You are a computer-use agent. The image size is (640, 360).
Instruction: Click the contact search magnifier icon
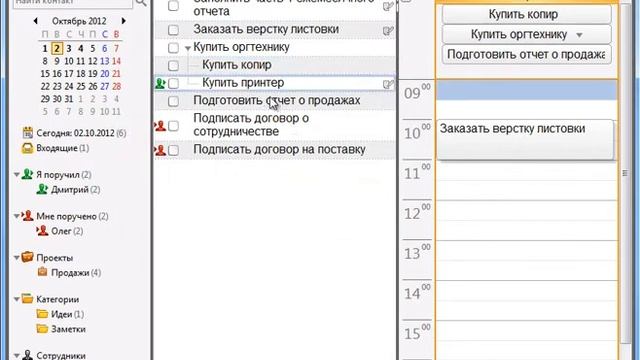pyautogui.click(x=141, y=3)
